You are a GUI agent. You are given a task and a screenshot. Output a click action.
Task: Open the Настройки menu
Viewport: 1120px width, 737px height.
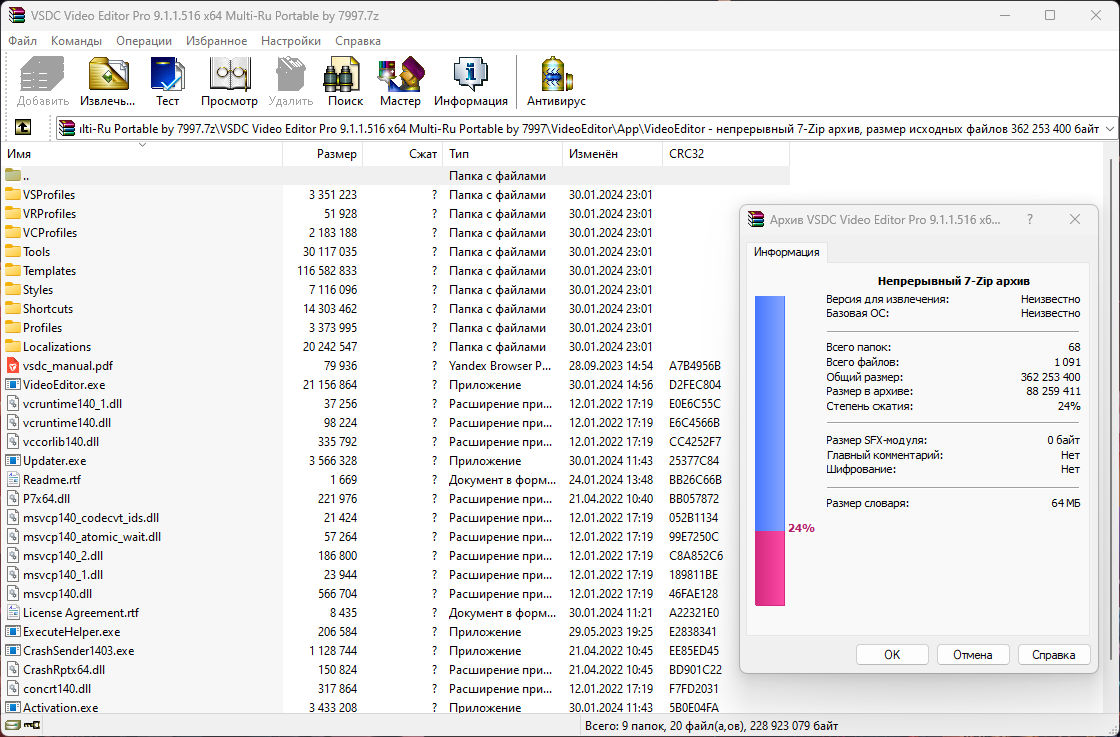(x=291, y=41)
